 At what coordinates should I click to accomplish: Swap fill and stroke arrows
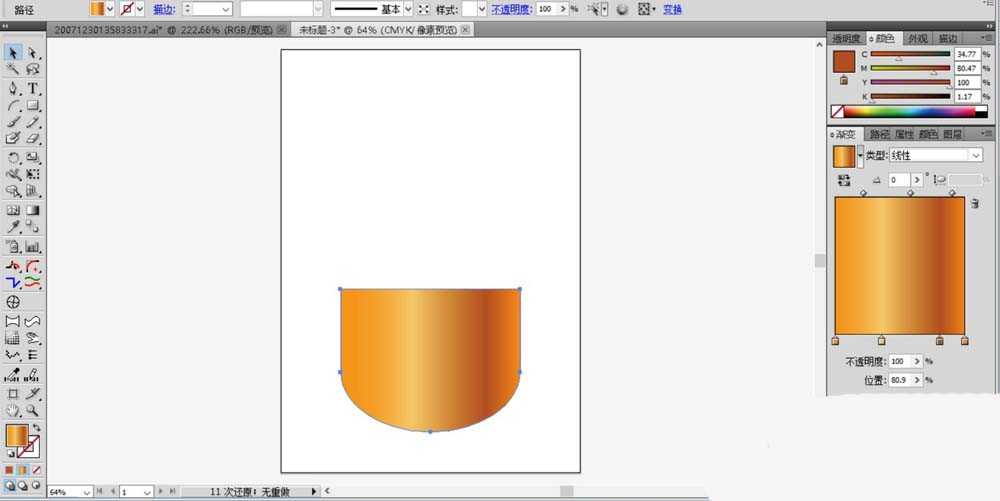tap(37, 428)
